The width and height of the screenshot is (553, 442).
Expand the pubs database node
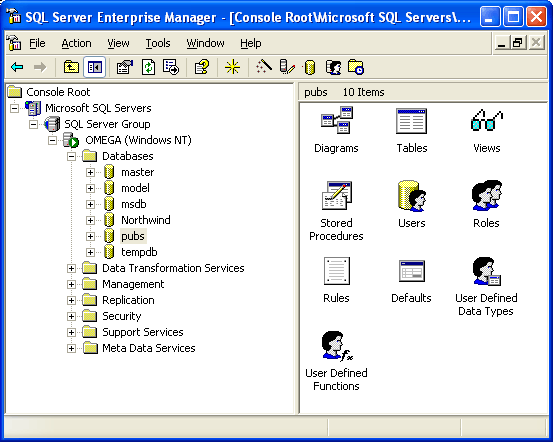pyautogui.click(x=90, y=236)
